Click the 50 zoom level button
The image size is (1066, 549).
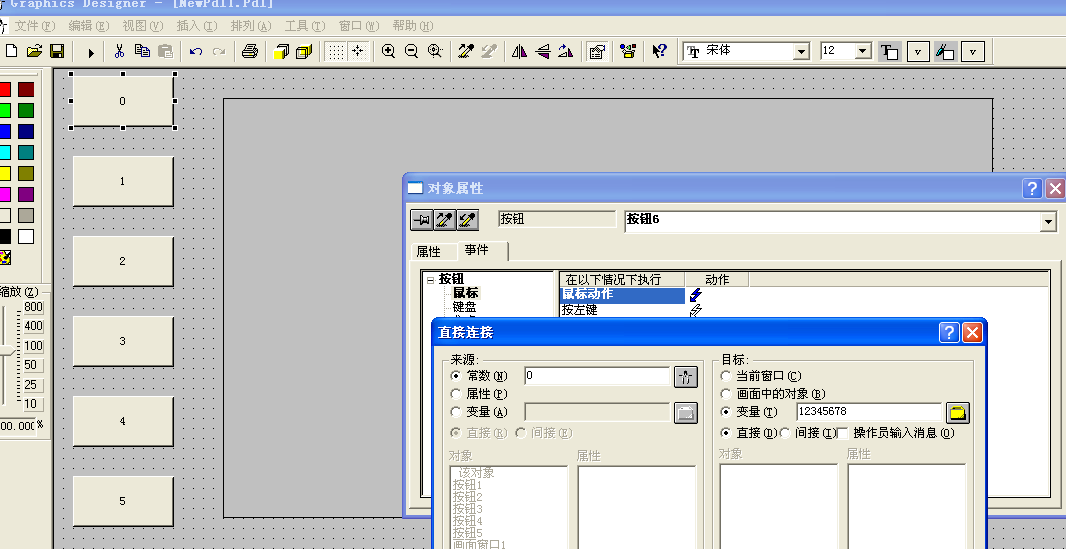click(31, 365)
